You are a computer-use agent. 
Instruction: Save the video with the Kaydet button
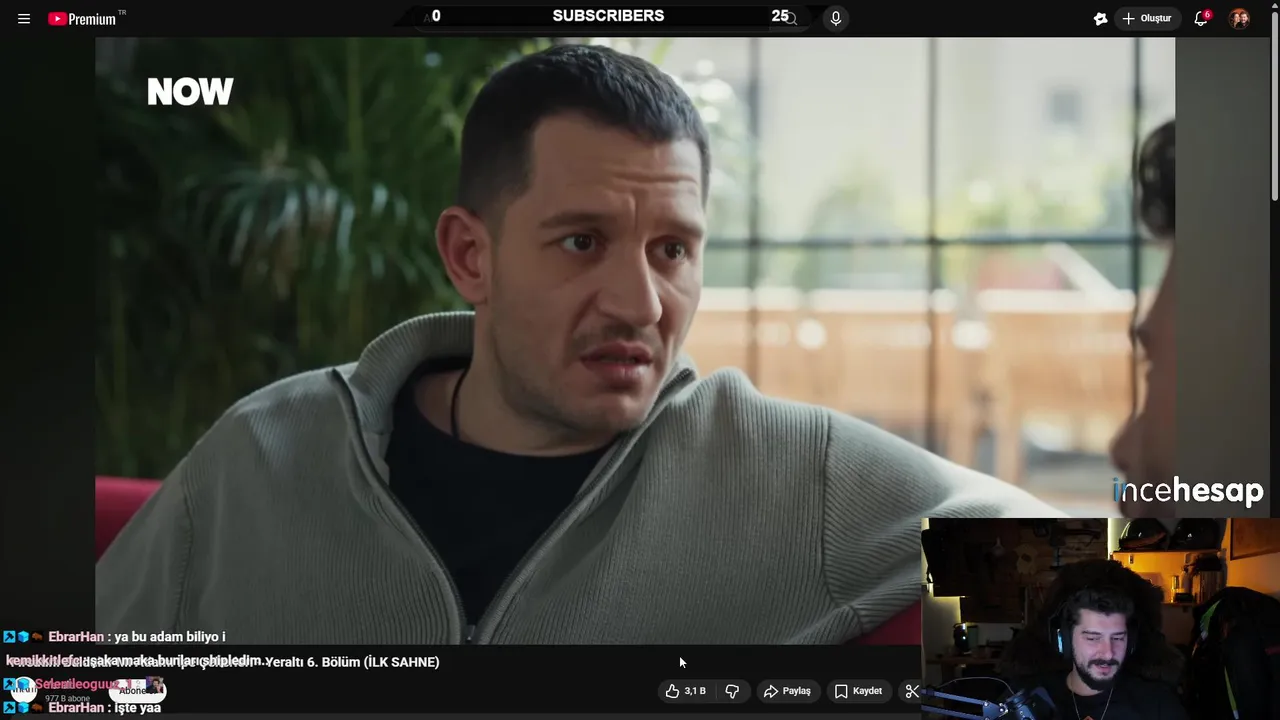pyautogui.click(x=858, y=691)
